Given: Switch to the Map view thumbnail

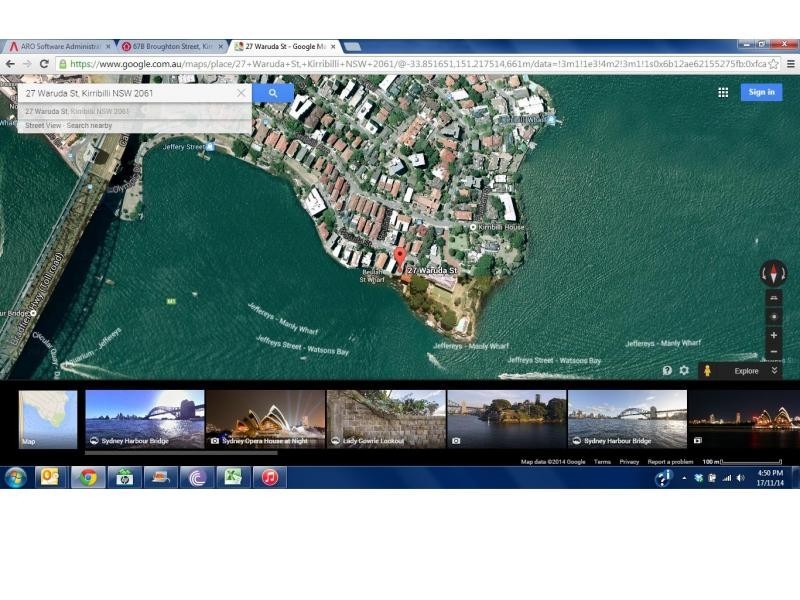Looking at the screenshot, I should coord(48,419).
